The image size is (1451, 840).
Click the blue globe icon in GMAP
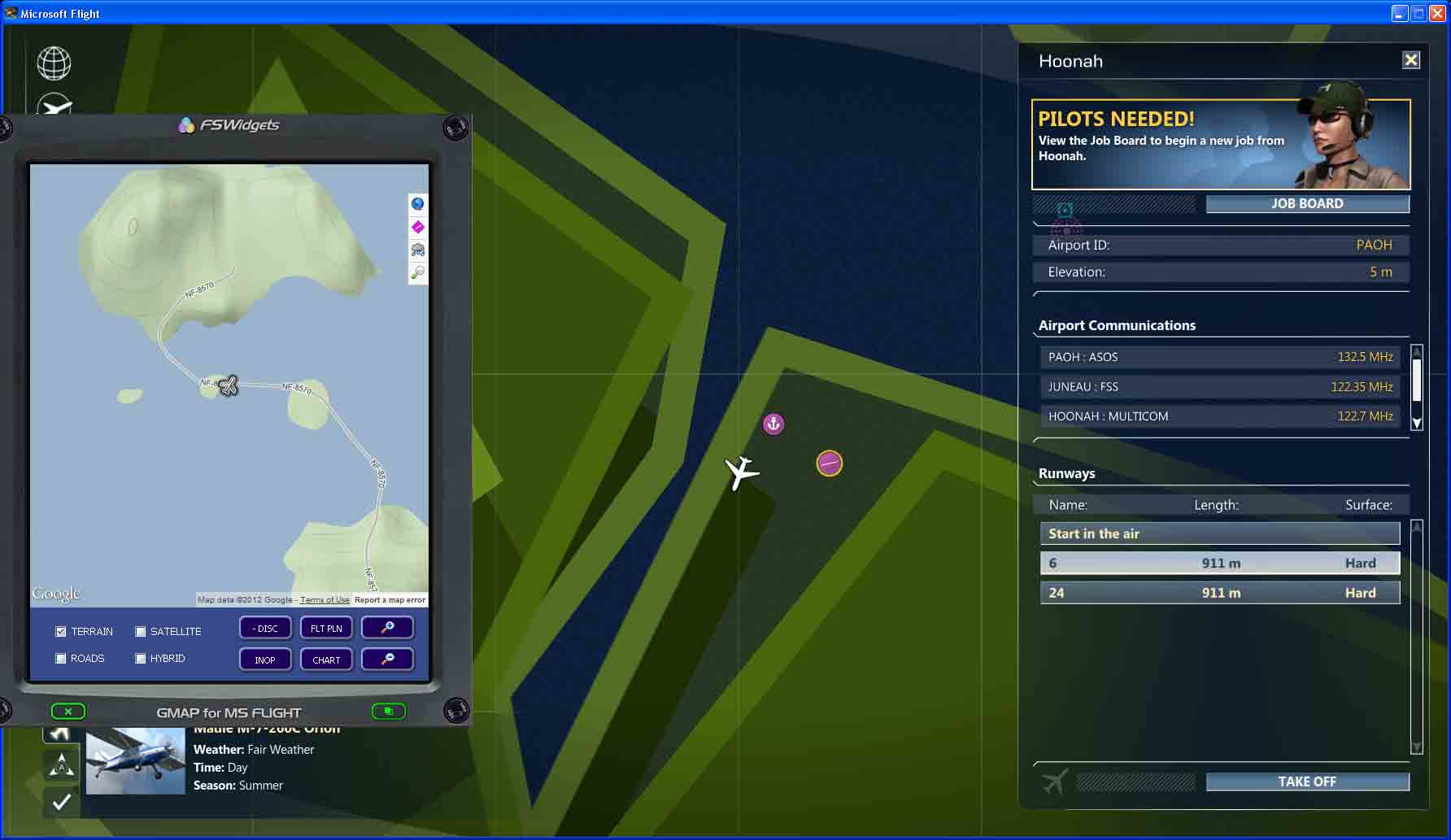[417, 203]
